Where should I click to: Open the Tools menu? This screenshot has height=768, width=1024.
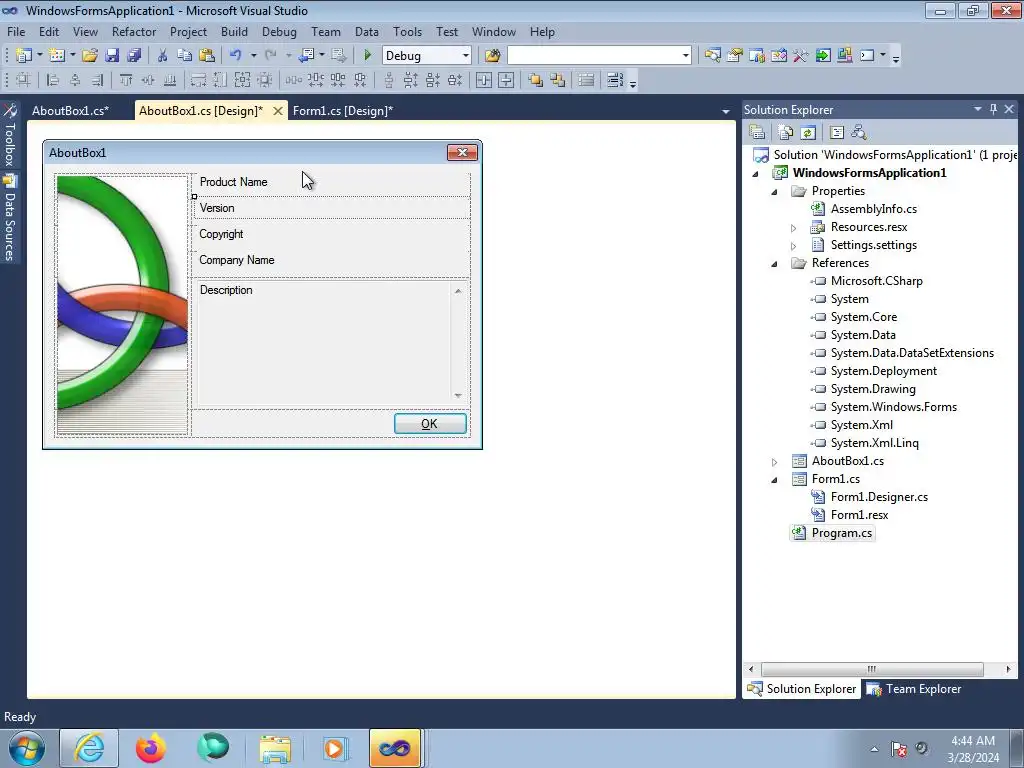coord(408,31)
